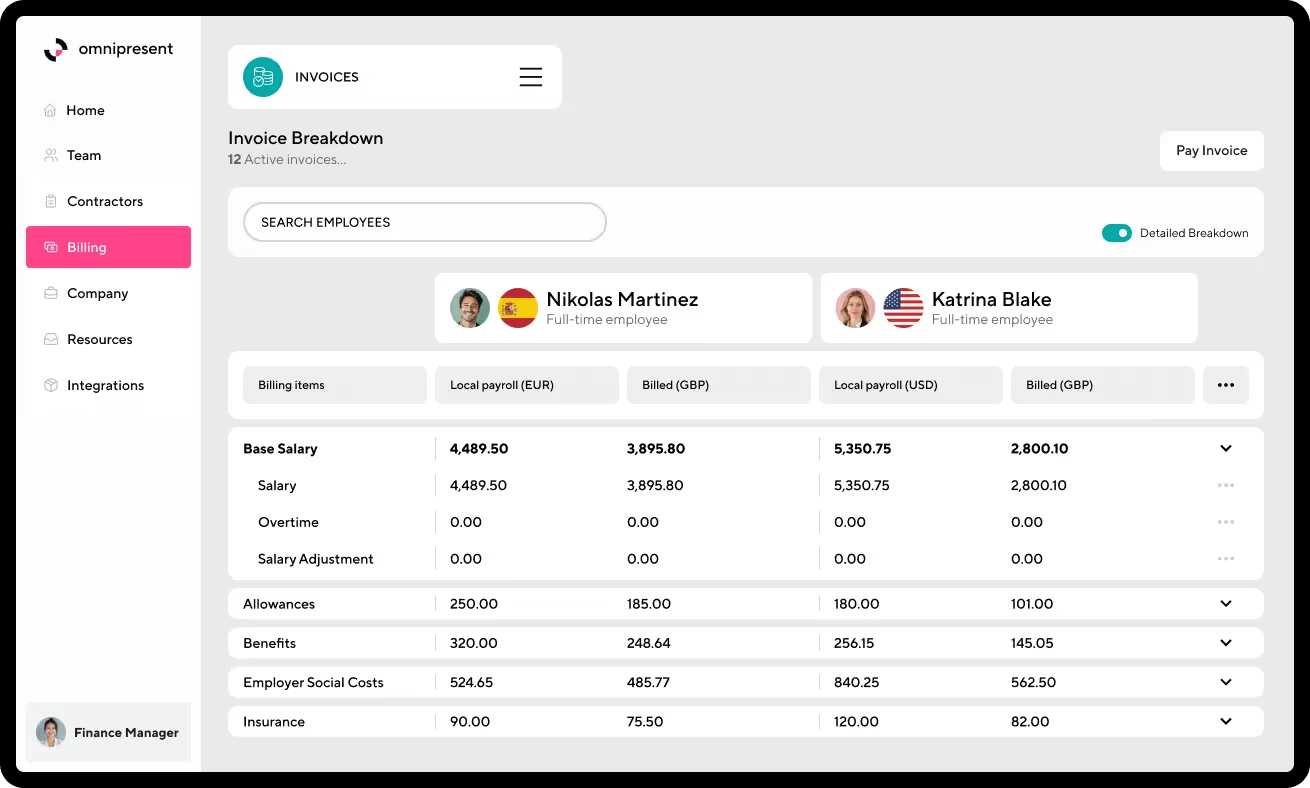
Task: Click the Base Salary row label
Action: [x=280, y=449]
